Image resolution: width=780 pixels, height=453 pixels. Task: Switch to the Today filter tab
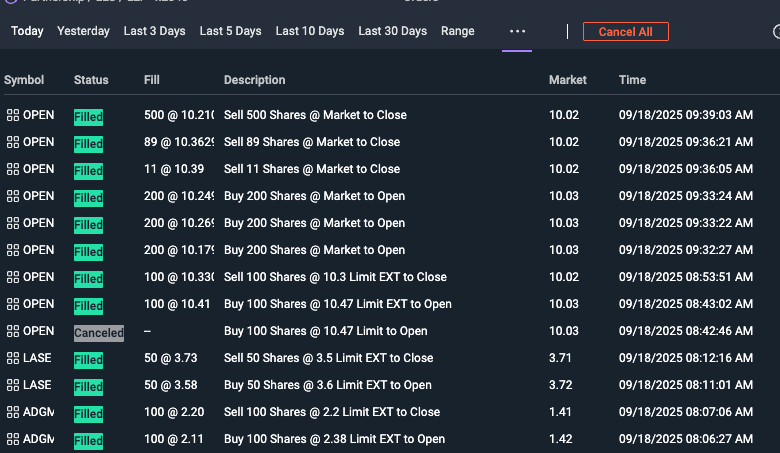(27, 31)
